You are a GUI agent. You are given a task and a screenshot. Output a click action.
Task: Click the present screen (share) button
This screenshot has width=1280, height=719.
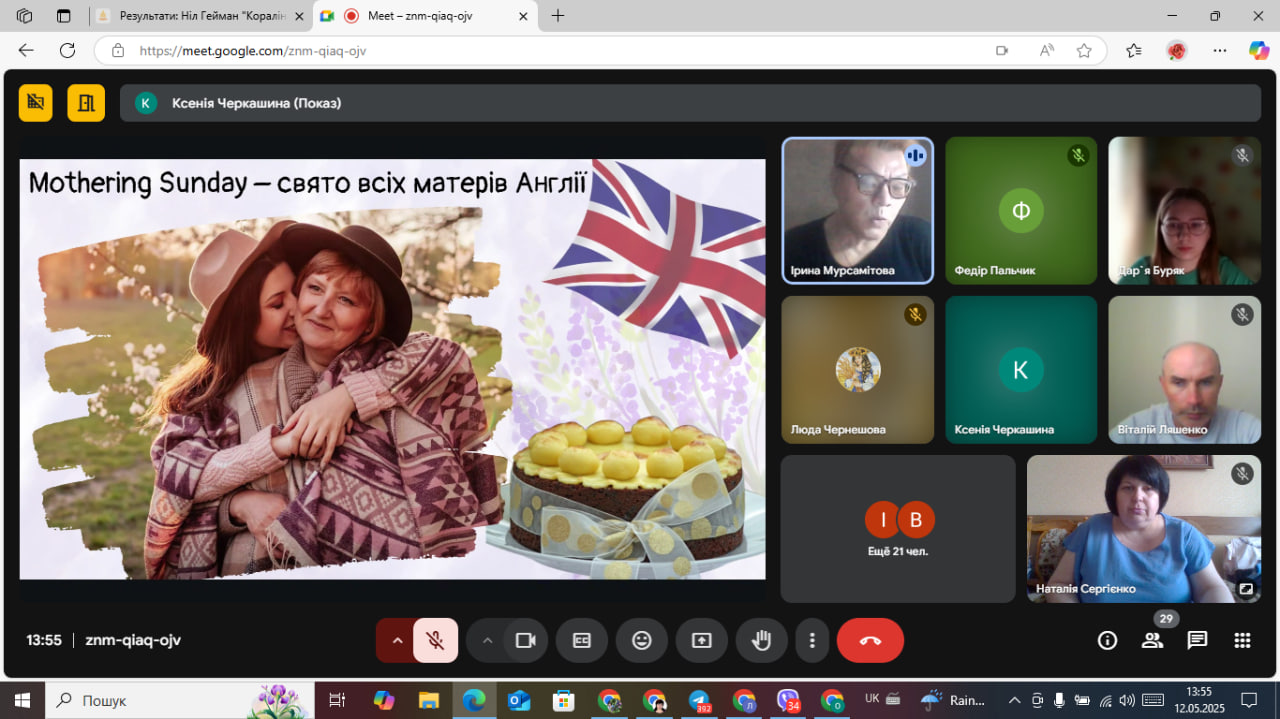click(x=702, y=640)
